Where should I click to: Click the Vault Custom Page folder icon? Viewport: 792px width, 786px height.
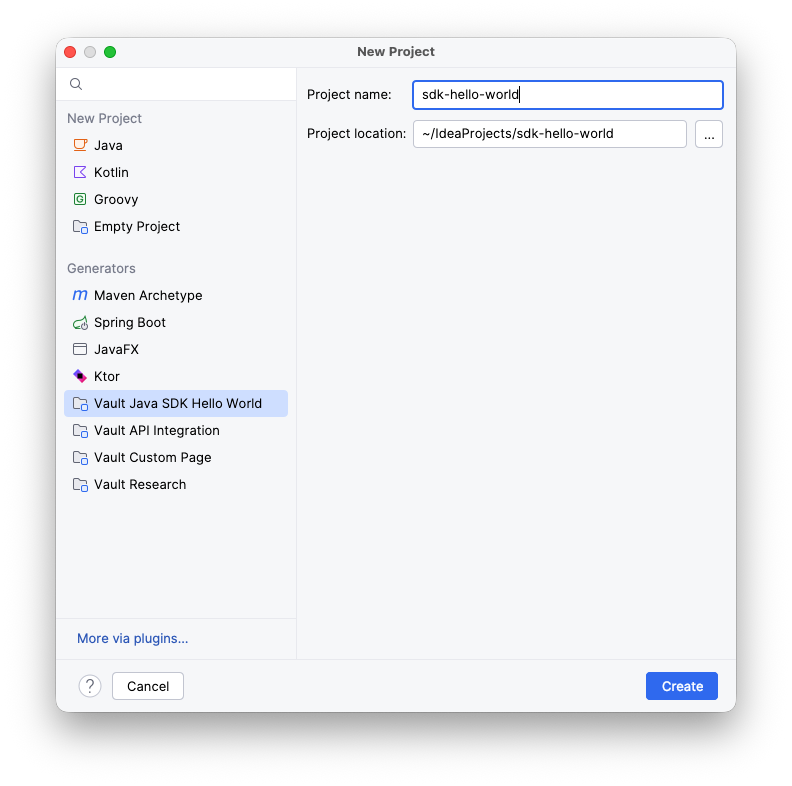click(x=80, y=457)
